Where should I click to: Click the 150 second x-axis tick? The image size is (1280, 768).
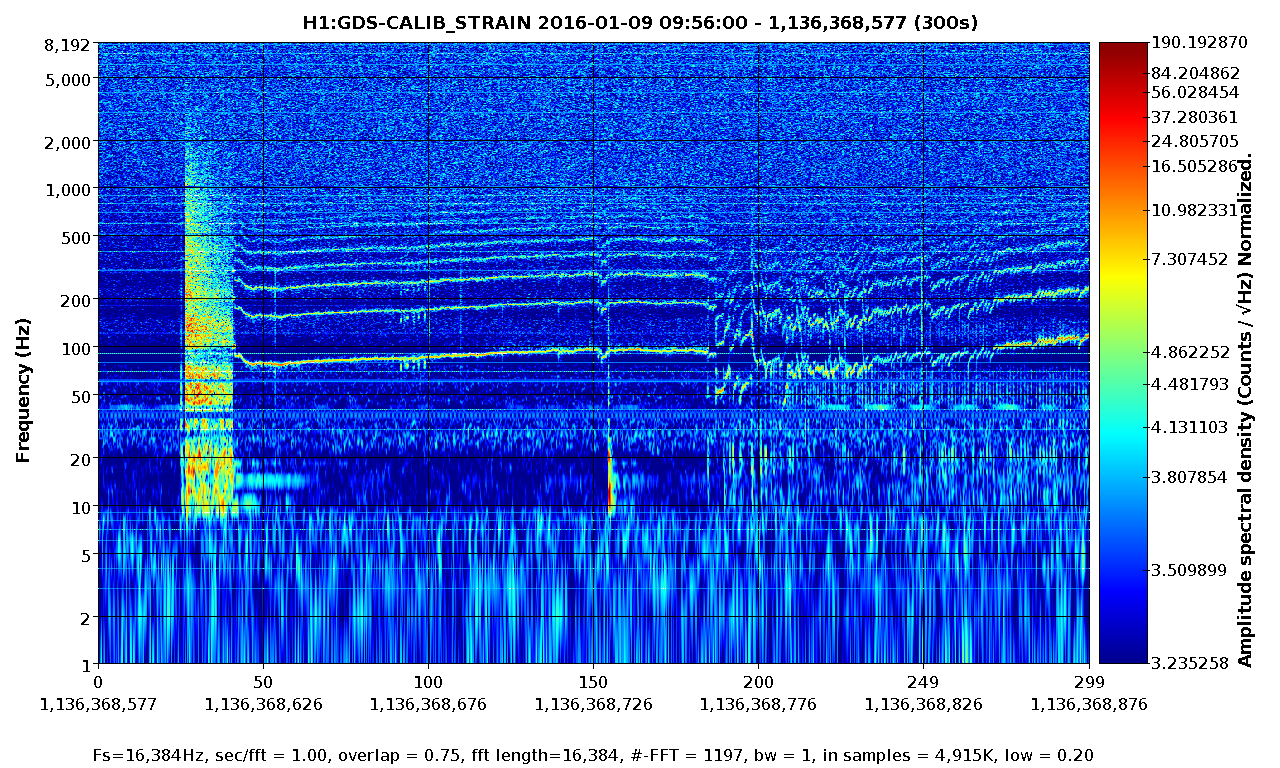click(593, 682)
